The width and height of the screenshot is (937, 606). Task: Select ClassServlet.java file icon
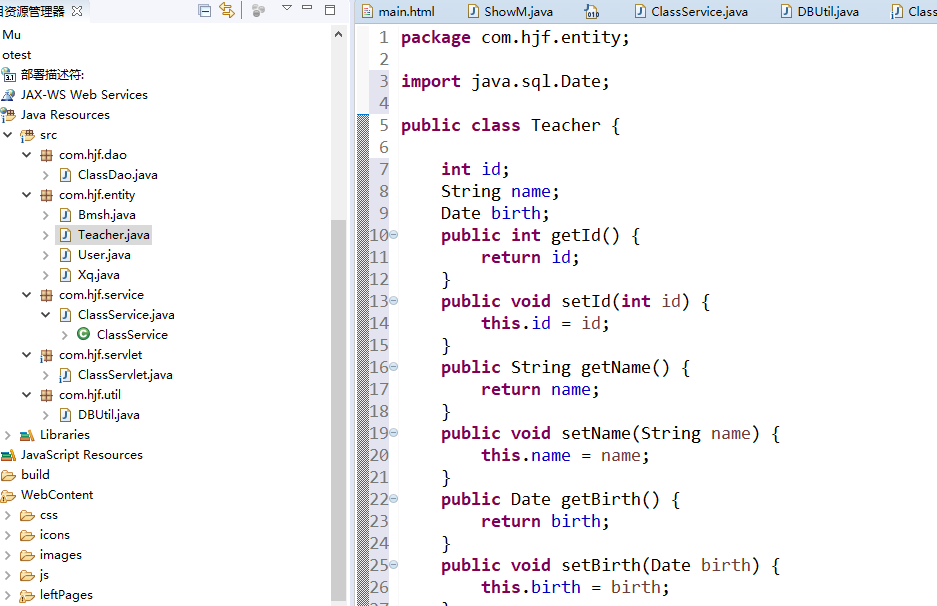coord(66,375)
